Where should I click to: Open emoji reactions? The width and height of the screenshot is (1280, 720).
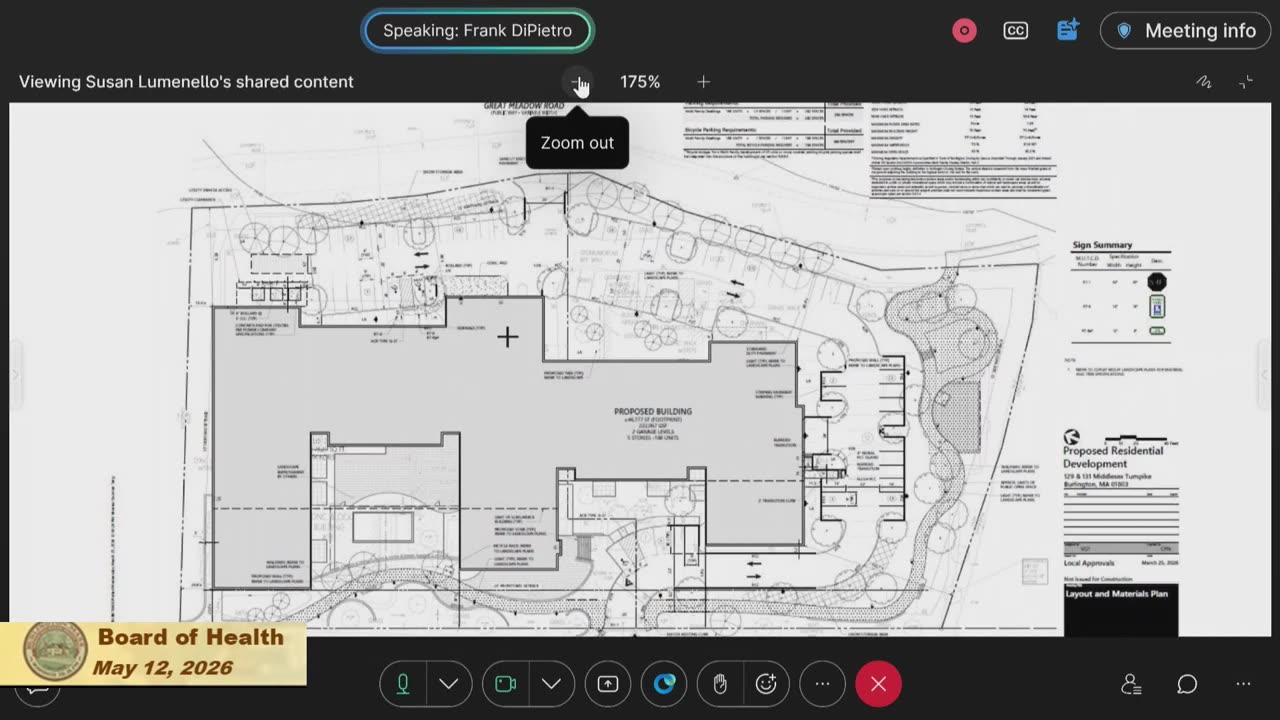(767, 684)
